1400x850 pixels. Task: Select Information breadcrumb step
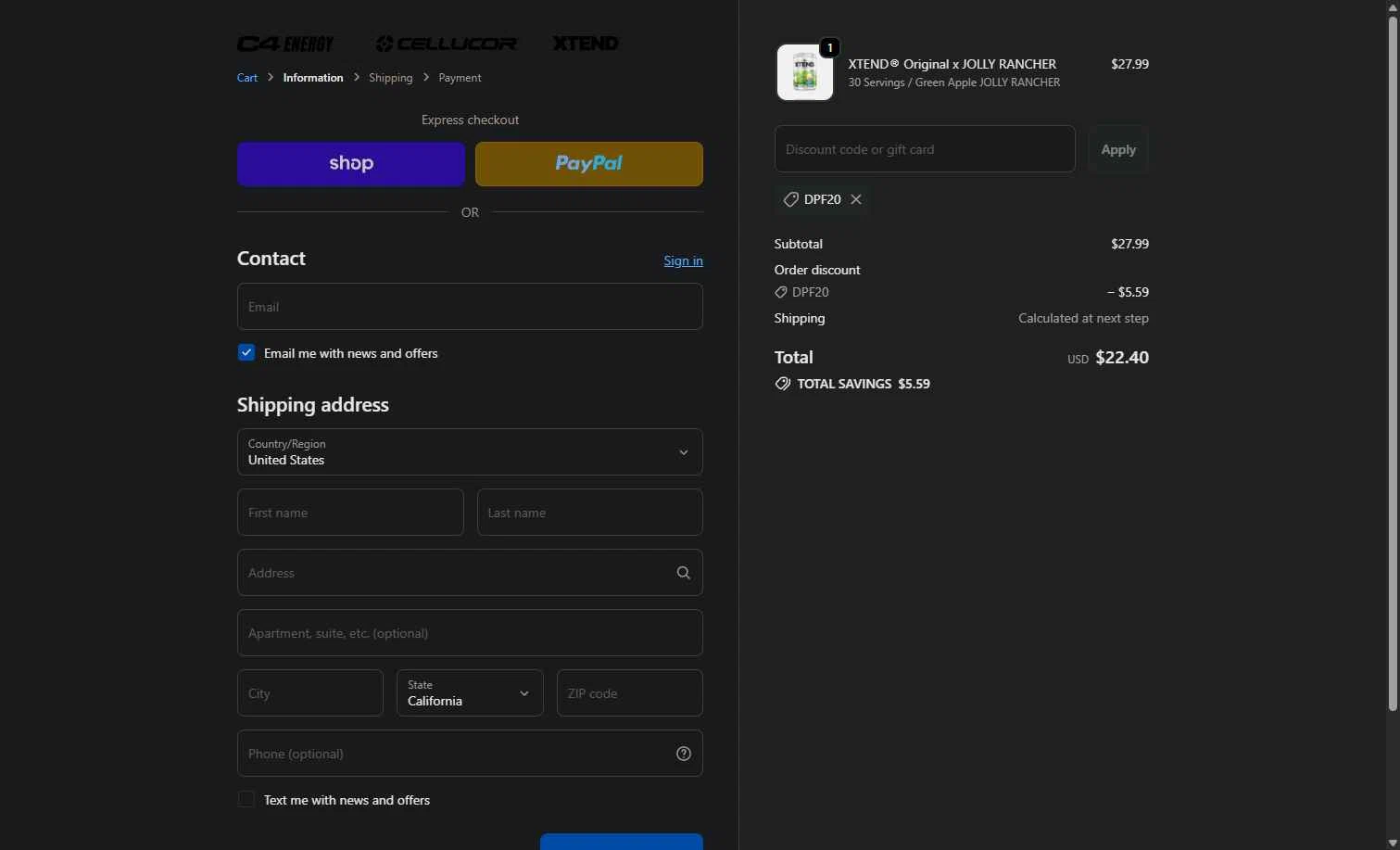313,78
